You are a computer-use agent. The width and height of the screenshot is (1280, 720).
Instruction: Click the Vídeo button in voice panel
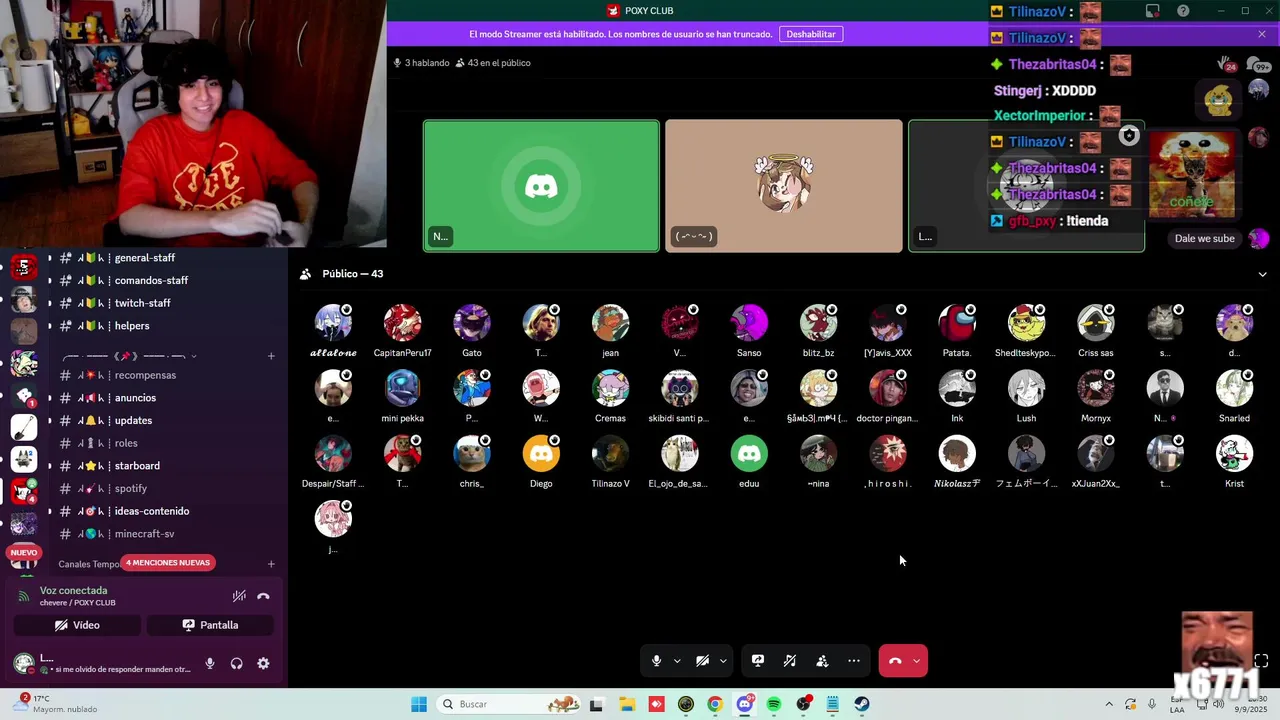pyautogui.click(x=77, y=625)
